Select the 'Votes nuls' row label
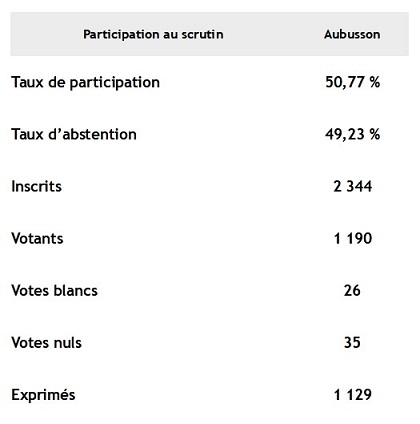 click(47, 343)
